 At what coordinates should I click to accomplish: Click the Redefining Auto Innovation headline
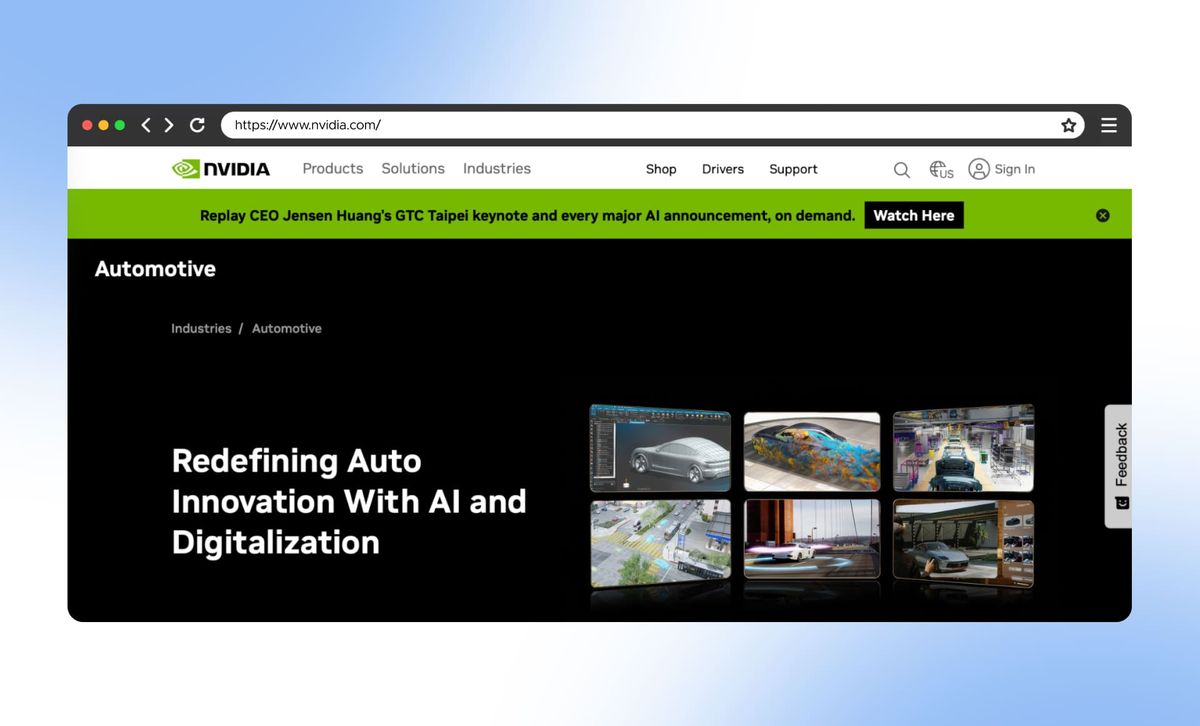(349, 501)
